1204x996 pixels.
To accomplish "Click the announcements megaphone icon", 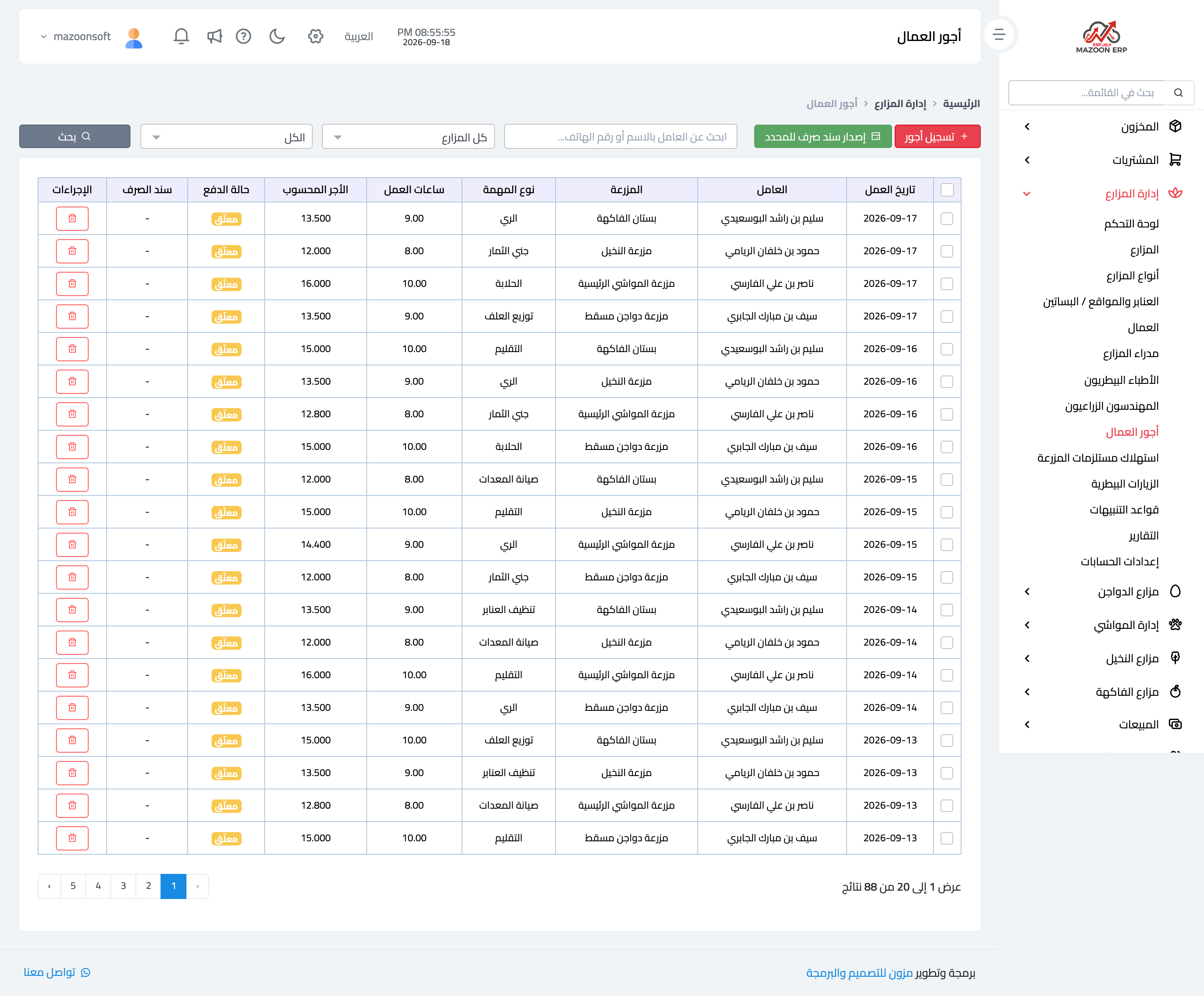I will click(214, 37).
